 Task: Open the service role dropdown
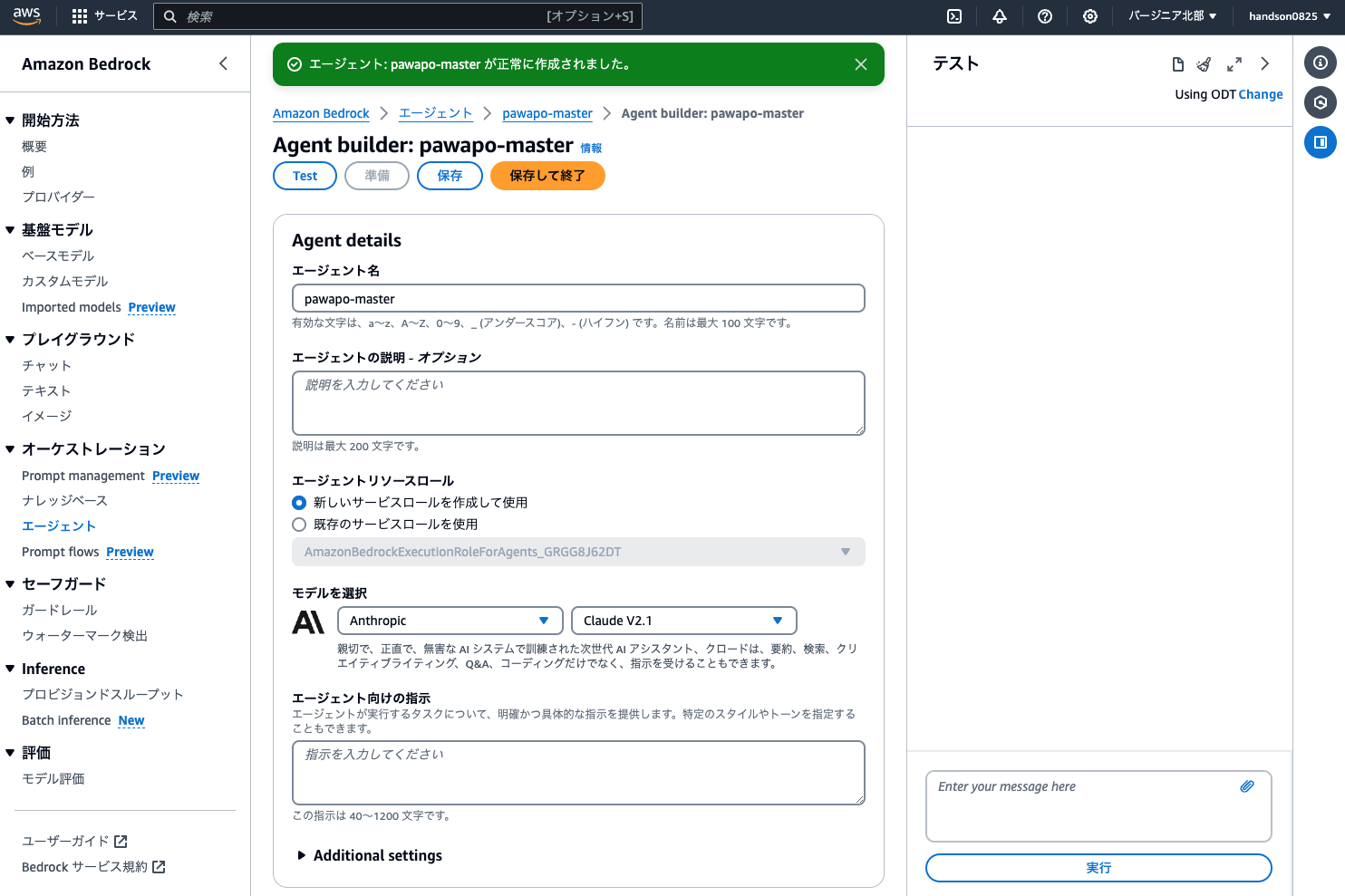click(578, 552)
